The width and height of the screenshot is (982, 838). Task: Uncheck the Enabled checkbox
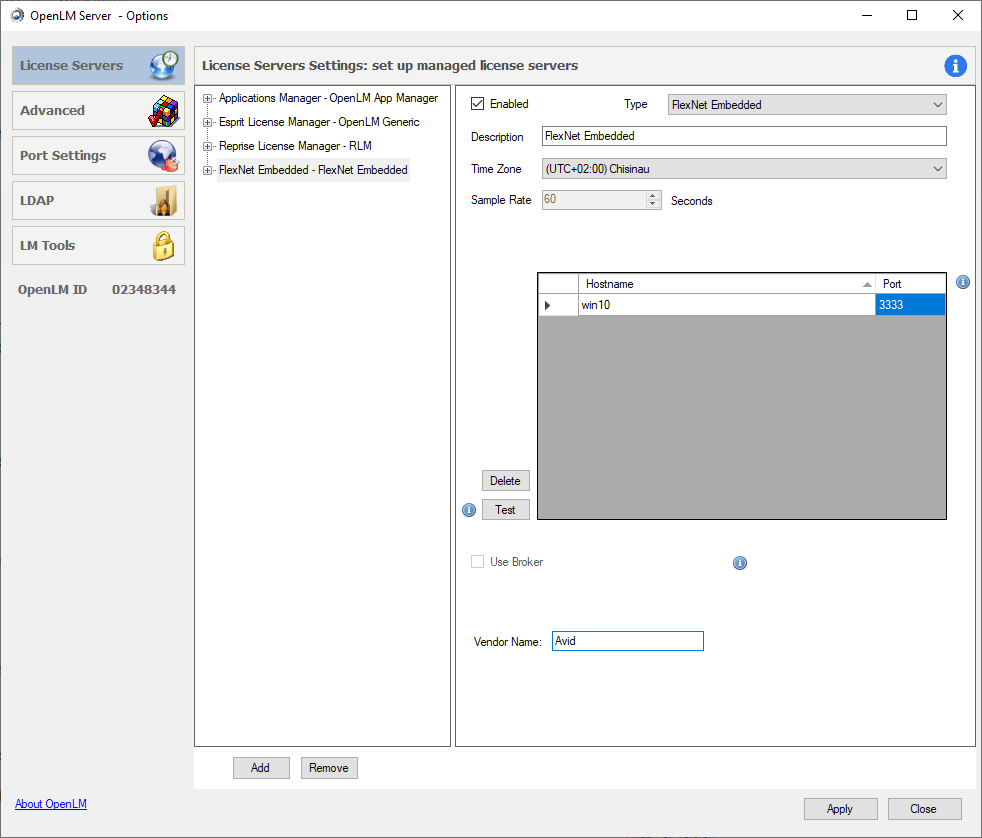[x=478, y=104]
